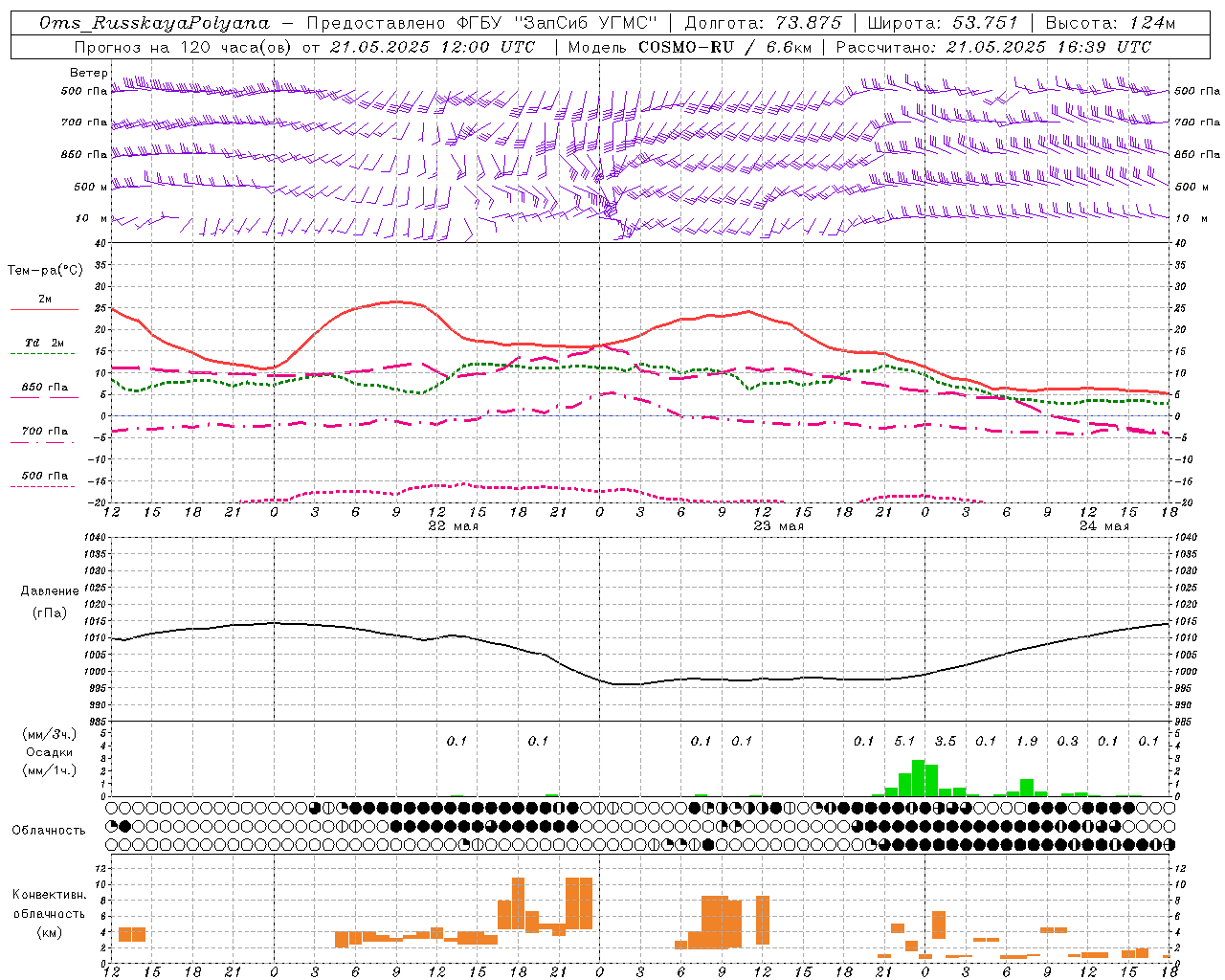This screenshot has height=980, width=1225.
Task: Click the 5.1 precipitation amount
Action: [904, 741]
